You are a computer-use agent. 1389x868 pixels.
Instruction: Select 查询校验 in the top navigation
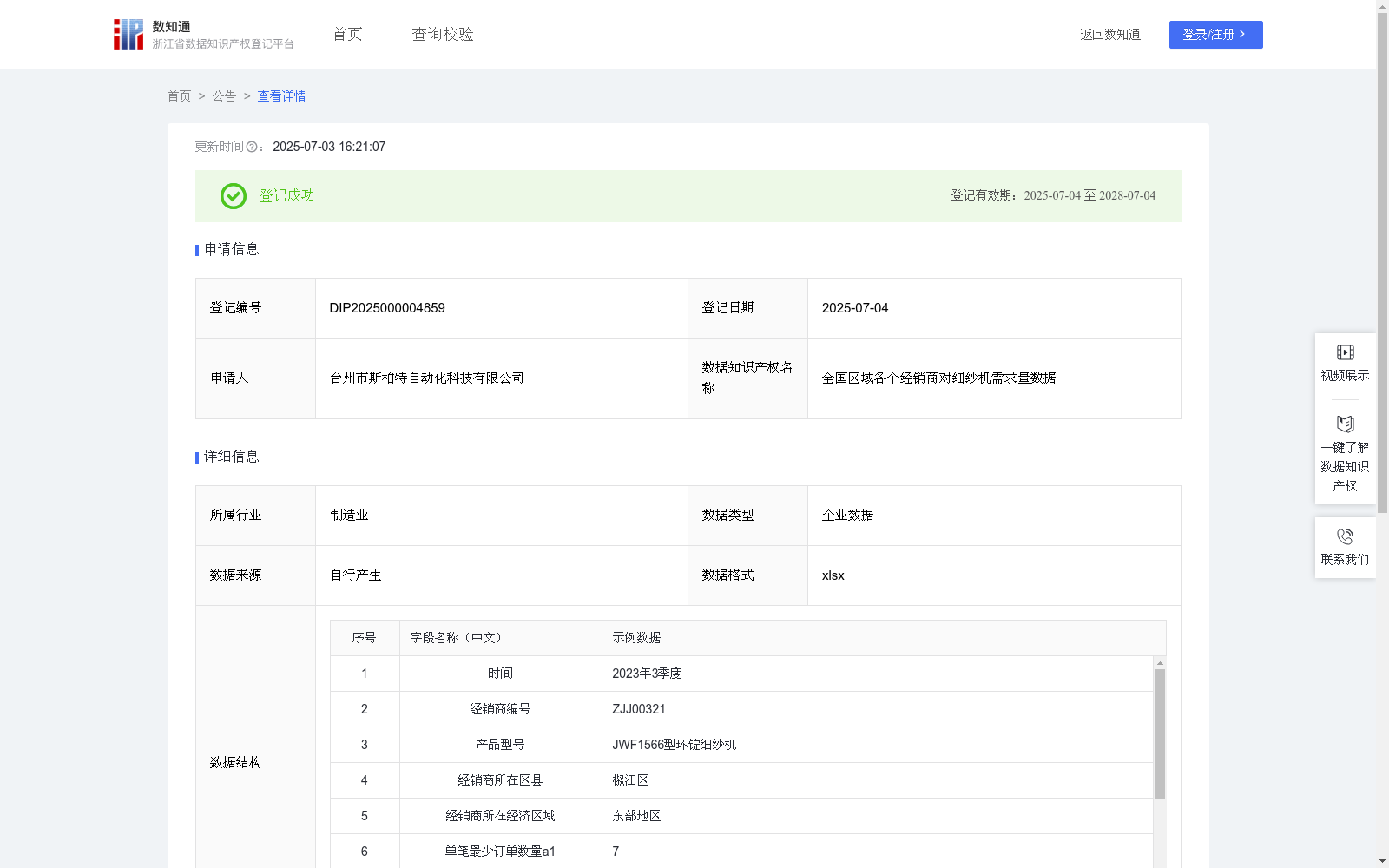click(442, 34)
